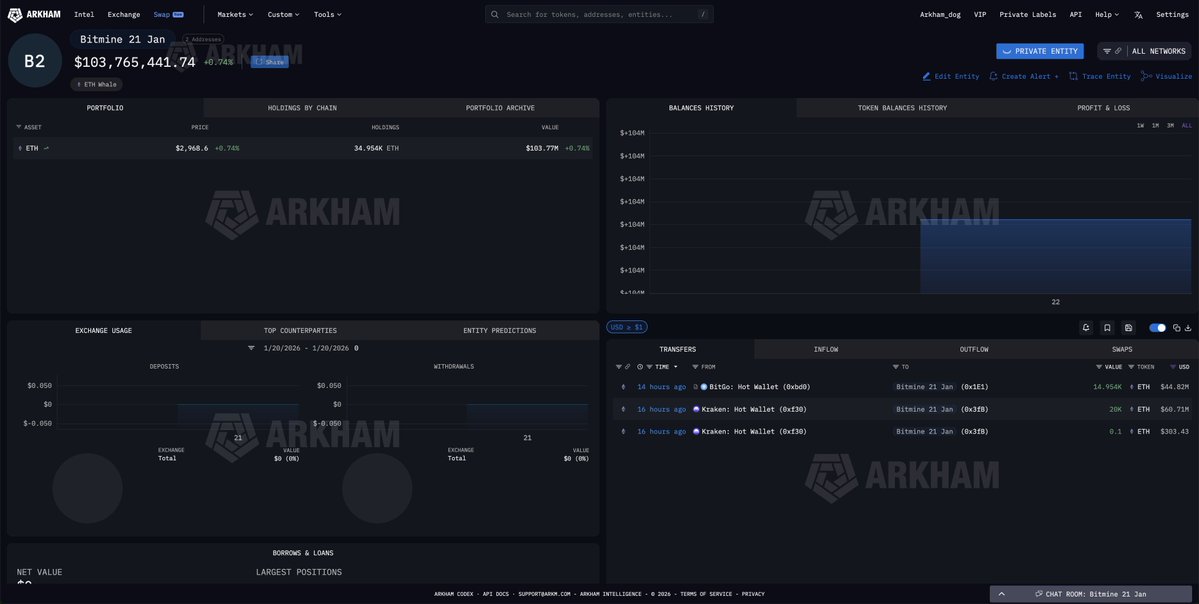Click the Visualize graph icon
1199x604 pixels.
coord(1147,76)
